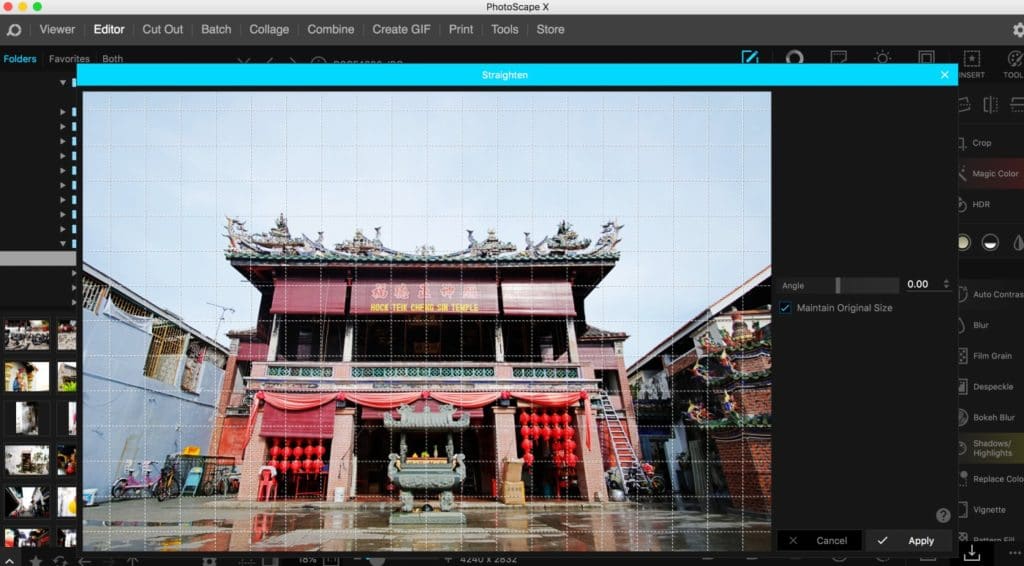Close the Straighten dialog with the X
Viewport: 1024px width, 566px height.
click(944, 75)
